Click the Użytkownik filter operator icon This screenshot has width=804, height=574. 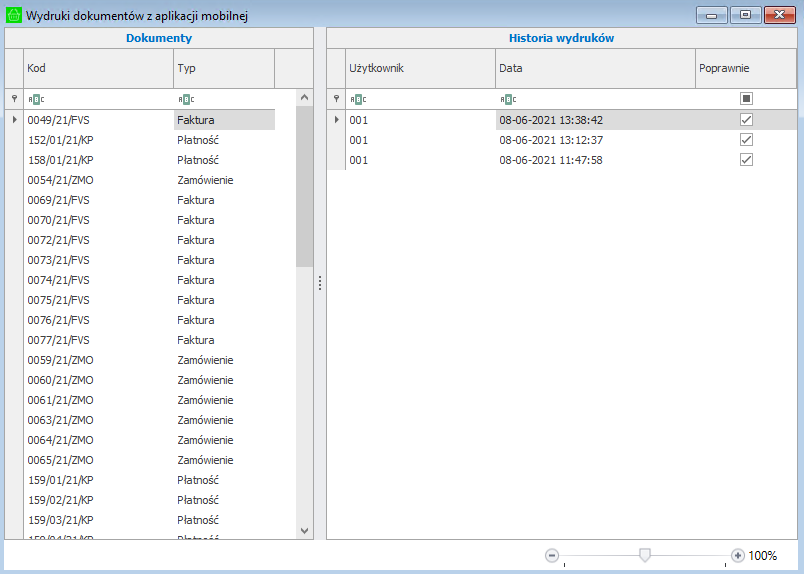point(358,99)
